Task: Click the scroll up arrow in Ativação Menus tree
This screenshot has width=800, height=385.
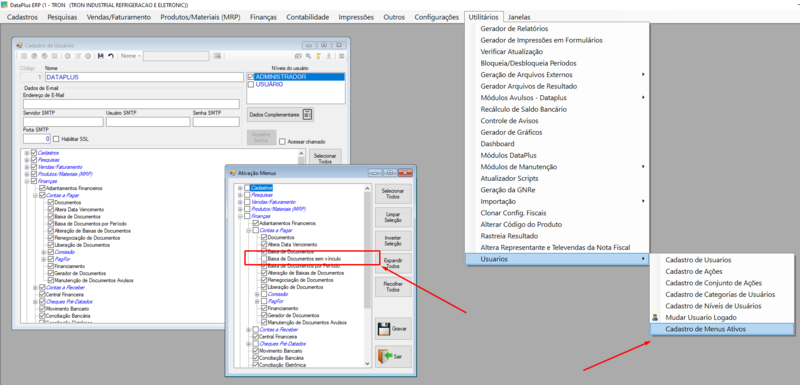Action: [367, 188]
